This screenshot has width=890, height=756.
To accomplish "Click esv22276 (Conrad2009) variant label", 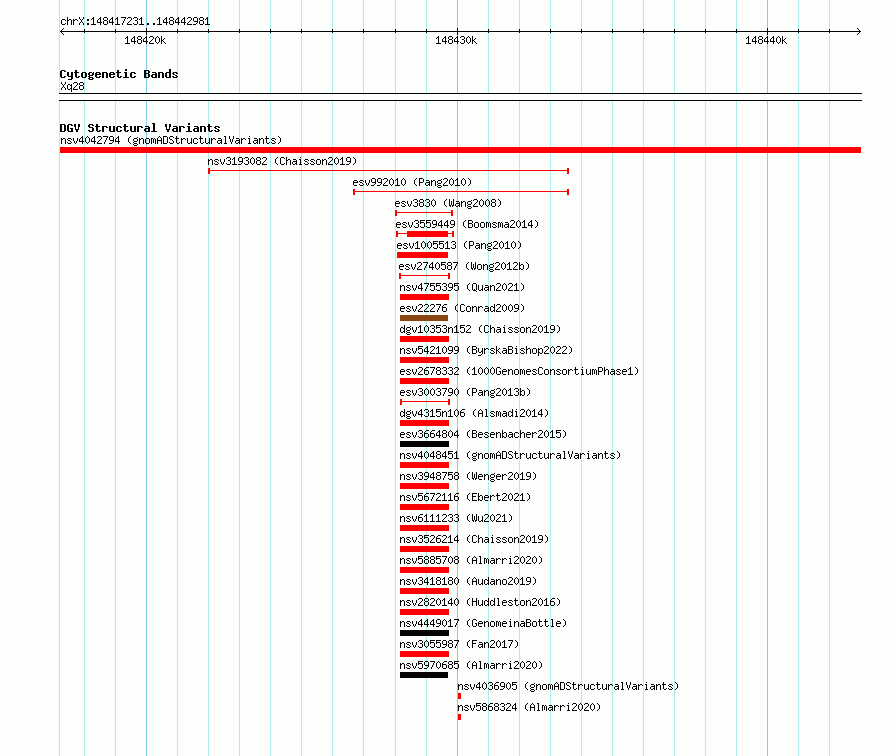I will tap(462, 308).
